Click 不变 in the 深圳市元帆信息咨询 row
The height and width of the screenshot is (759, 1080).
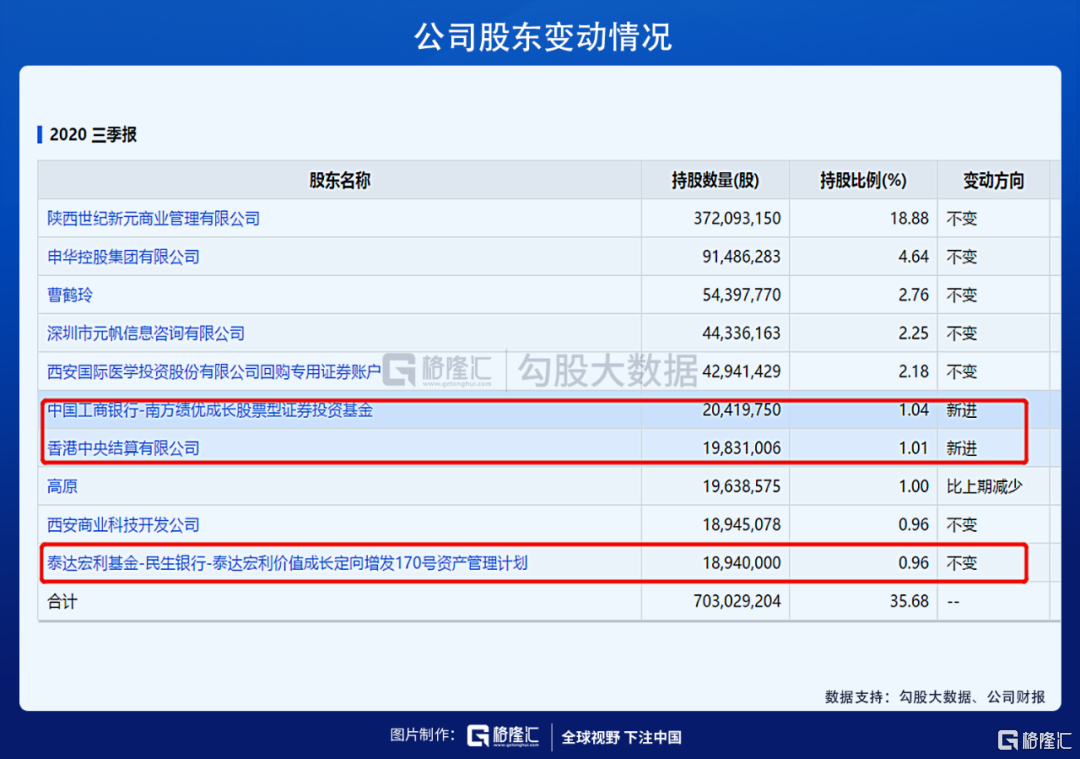962,334
